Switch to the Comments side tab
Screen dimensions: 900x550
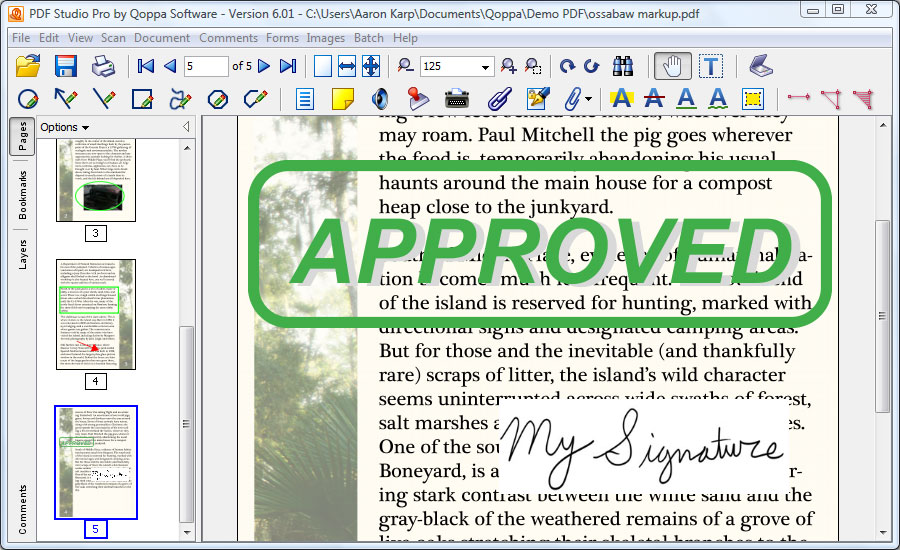(22, 509)
